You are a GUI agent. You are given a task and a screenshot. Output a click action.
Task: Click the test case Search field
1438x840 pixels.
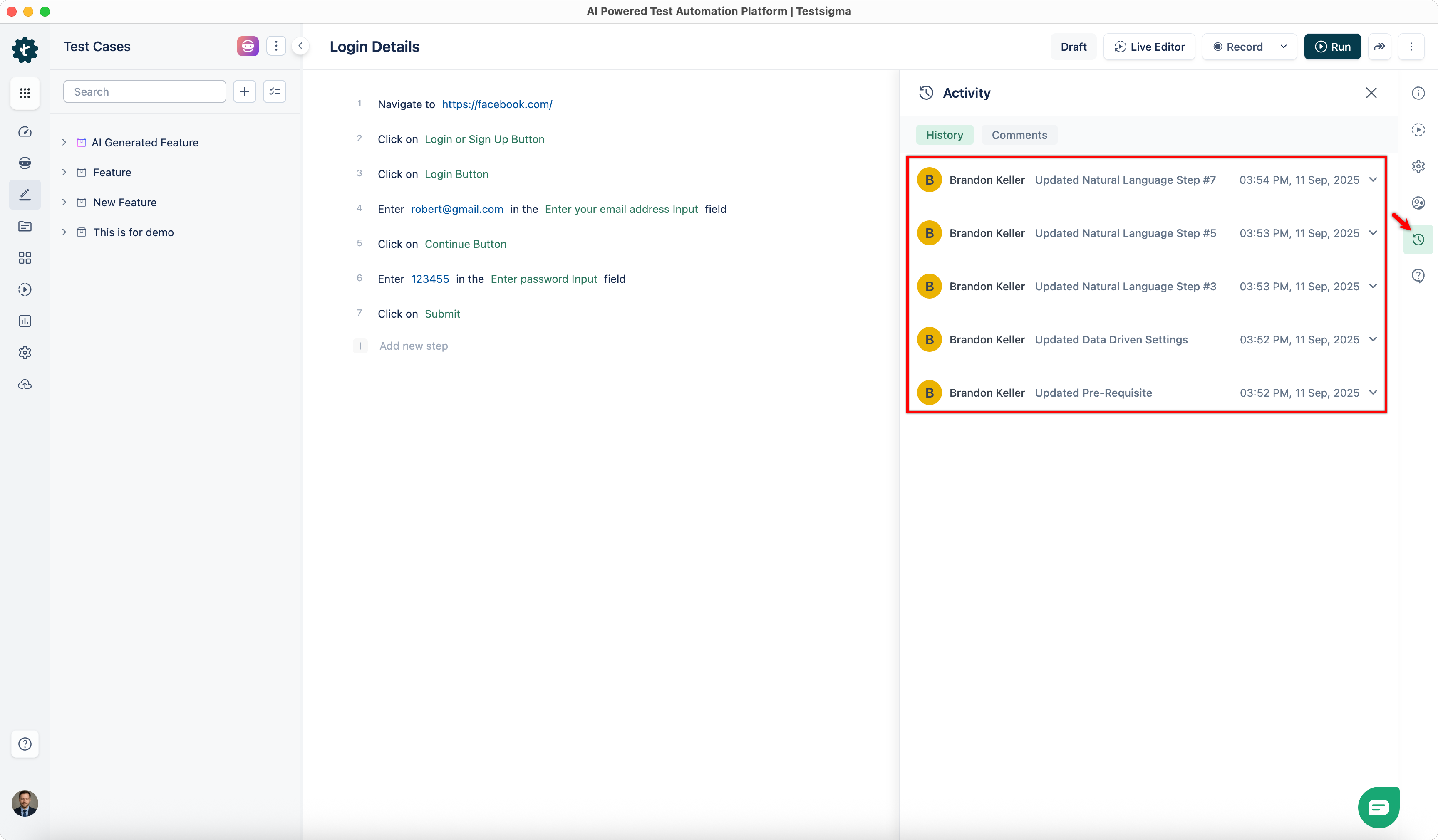[x=145, y=92]
